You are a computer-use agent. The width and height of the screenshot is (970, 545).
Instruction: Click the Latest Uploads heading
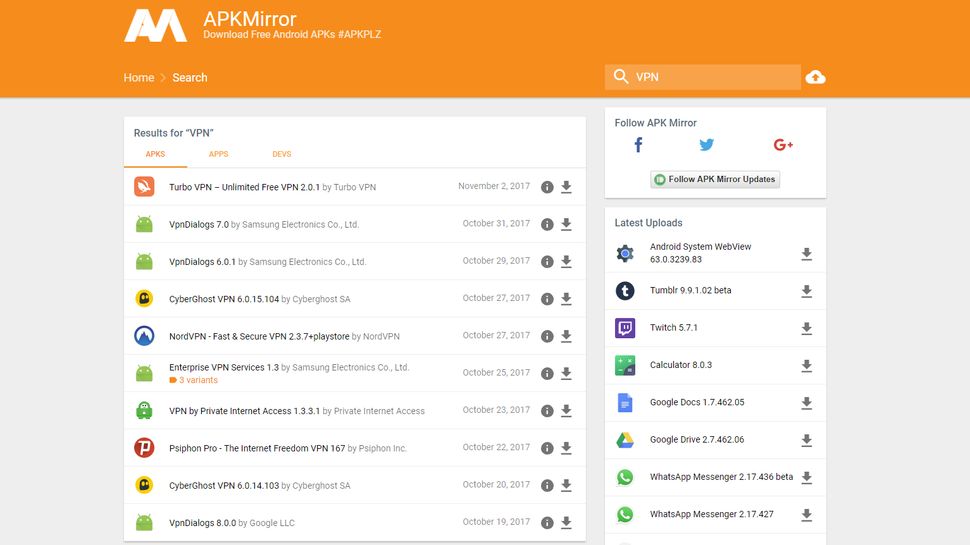(648, 223)
